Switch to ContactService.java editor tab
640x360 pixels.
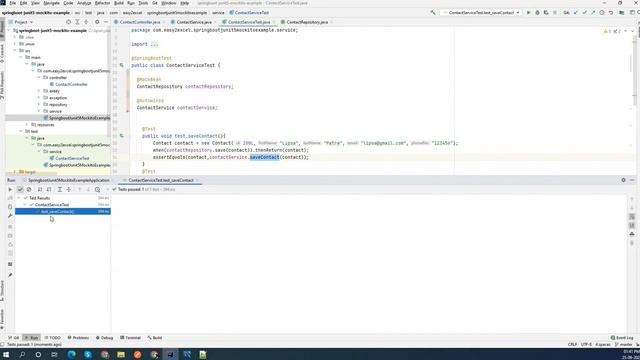[194, 22]
